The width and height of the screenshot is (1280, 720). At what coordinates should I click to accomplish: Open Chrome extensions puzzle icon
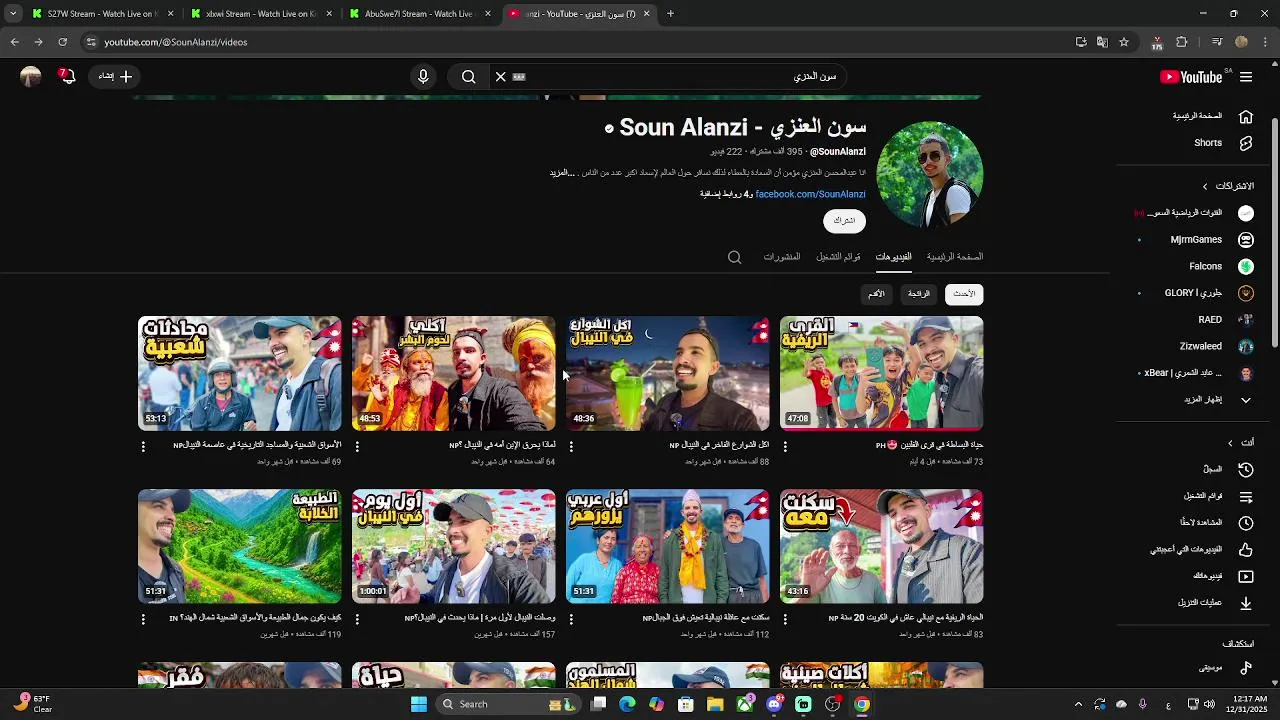coord(1182,42)
